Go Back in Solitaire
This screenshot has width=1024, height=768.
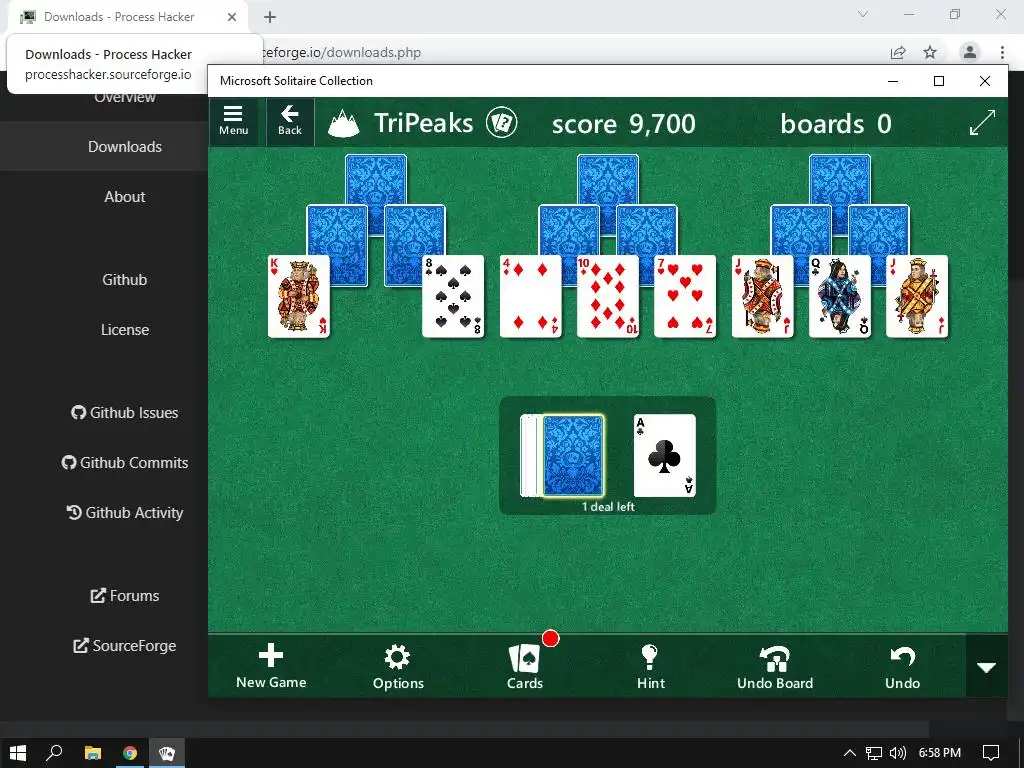[x=289, y=121]
